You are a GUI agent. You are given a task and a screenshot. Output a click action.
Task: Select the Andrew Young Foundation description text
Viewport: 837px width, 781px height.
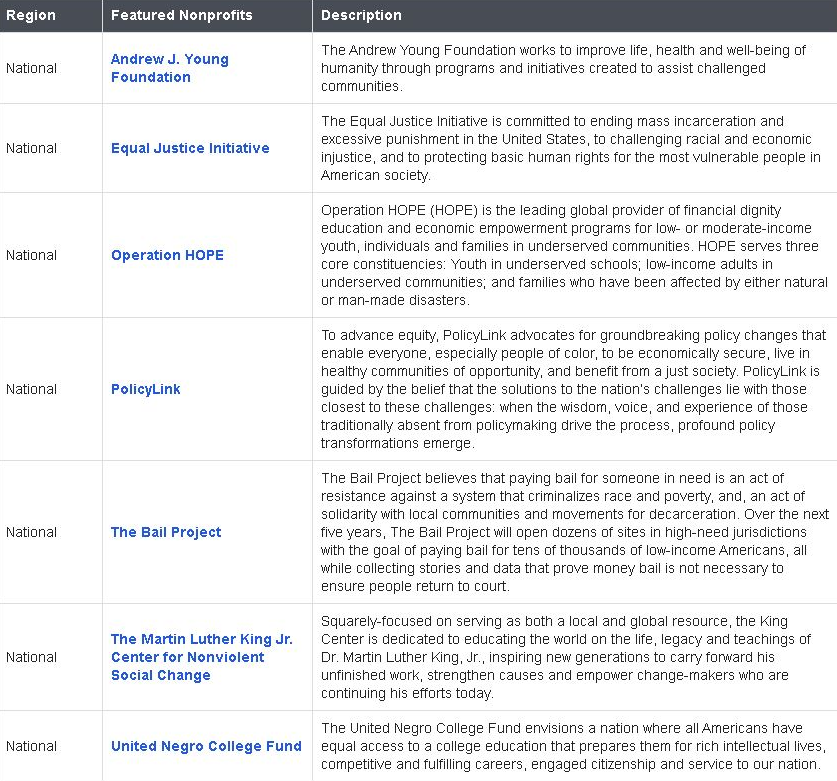pyautogui.click(x=563, y=68)
